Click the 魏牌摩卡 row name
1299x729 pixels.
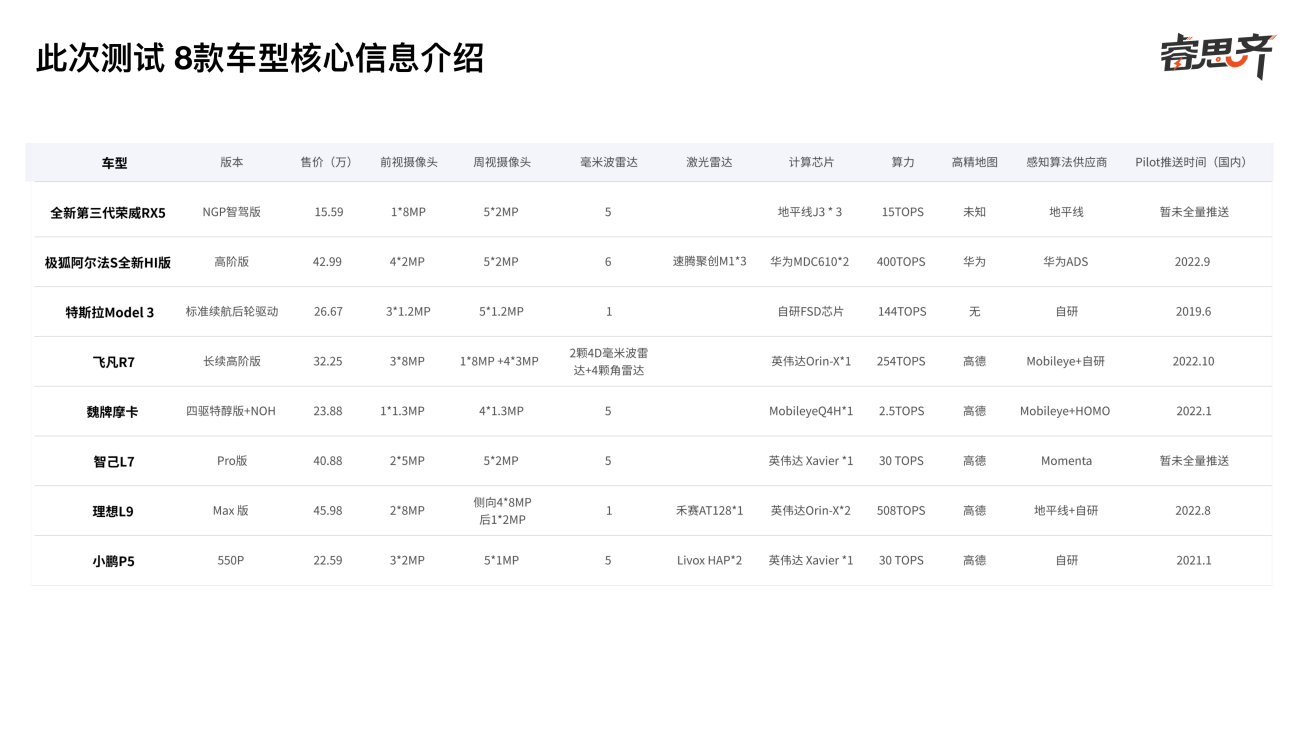click(112, 412)
